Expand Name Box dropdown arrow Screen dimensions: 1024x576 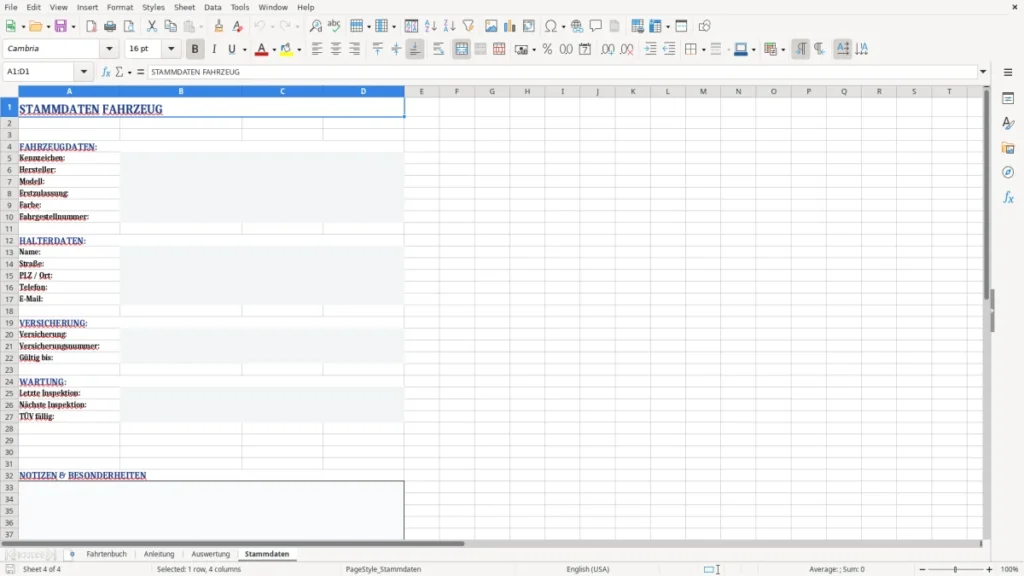[84, 72]
